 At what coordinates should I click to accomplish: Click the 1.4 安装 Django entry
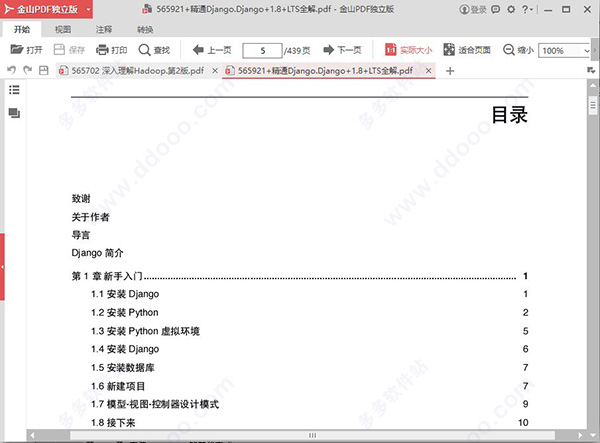[x=125, y=349]
